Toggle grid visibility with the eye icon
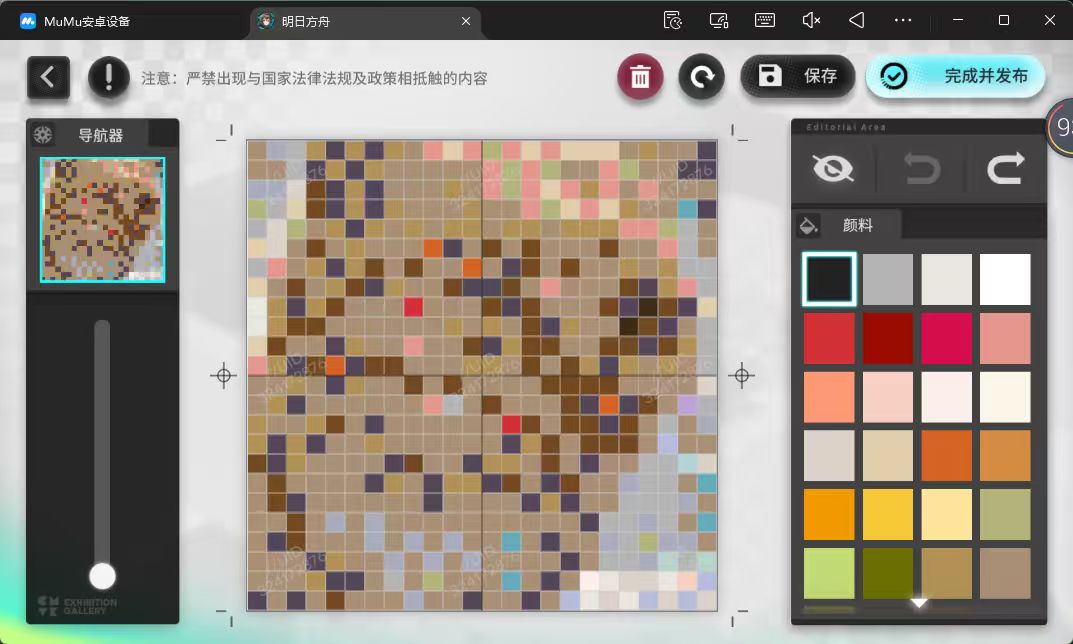 pos(833,168)
